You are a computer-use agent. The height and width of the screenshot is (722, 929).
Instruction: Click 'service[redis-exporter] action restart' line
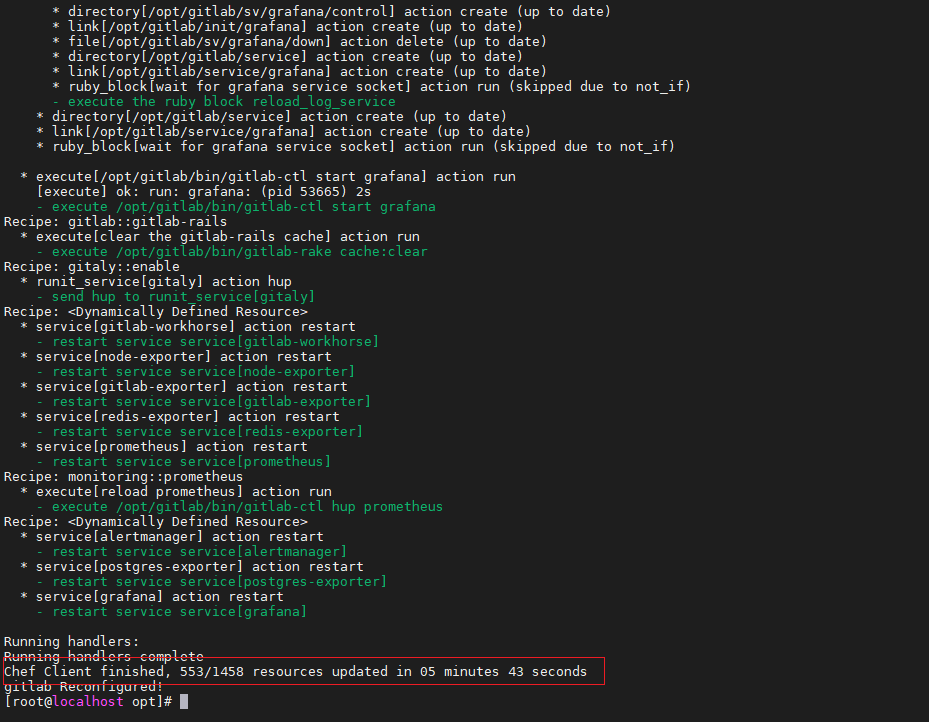tap(180, 416)
